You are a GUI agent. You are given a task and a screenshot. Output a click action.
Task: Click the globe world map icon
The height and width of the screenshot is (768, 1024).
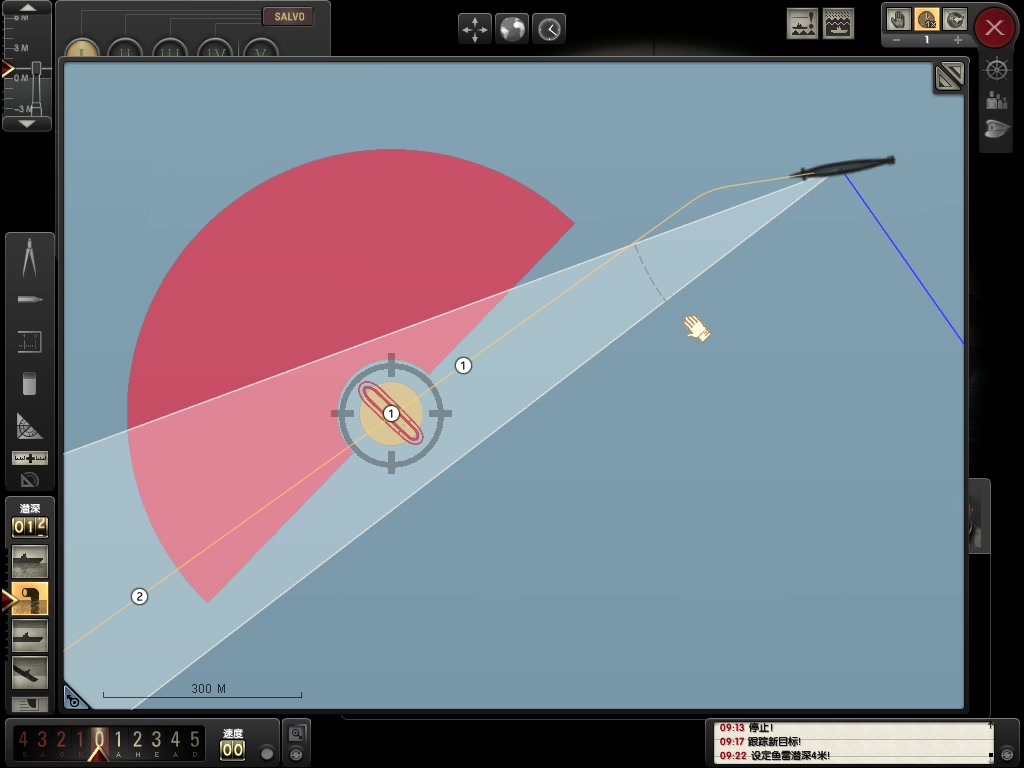point(512,29)
